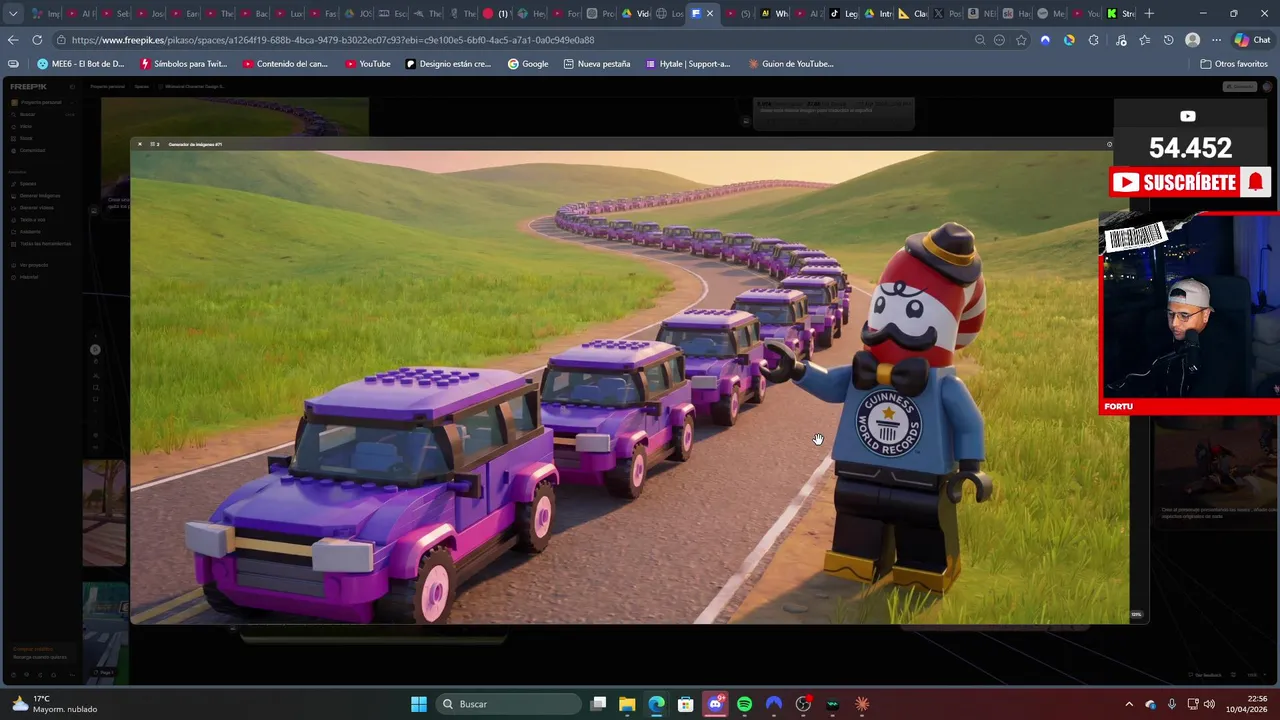The width and height of the screenshot is (1280, 720).
Task: Go to Inicio in Freepik sidebar
Action: (26, 126)
